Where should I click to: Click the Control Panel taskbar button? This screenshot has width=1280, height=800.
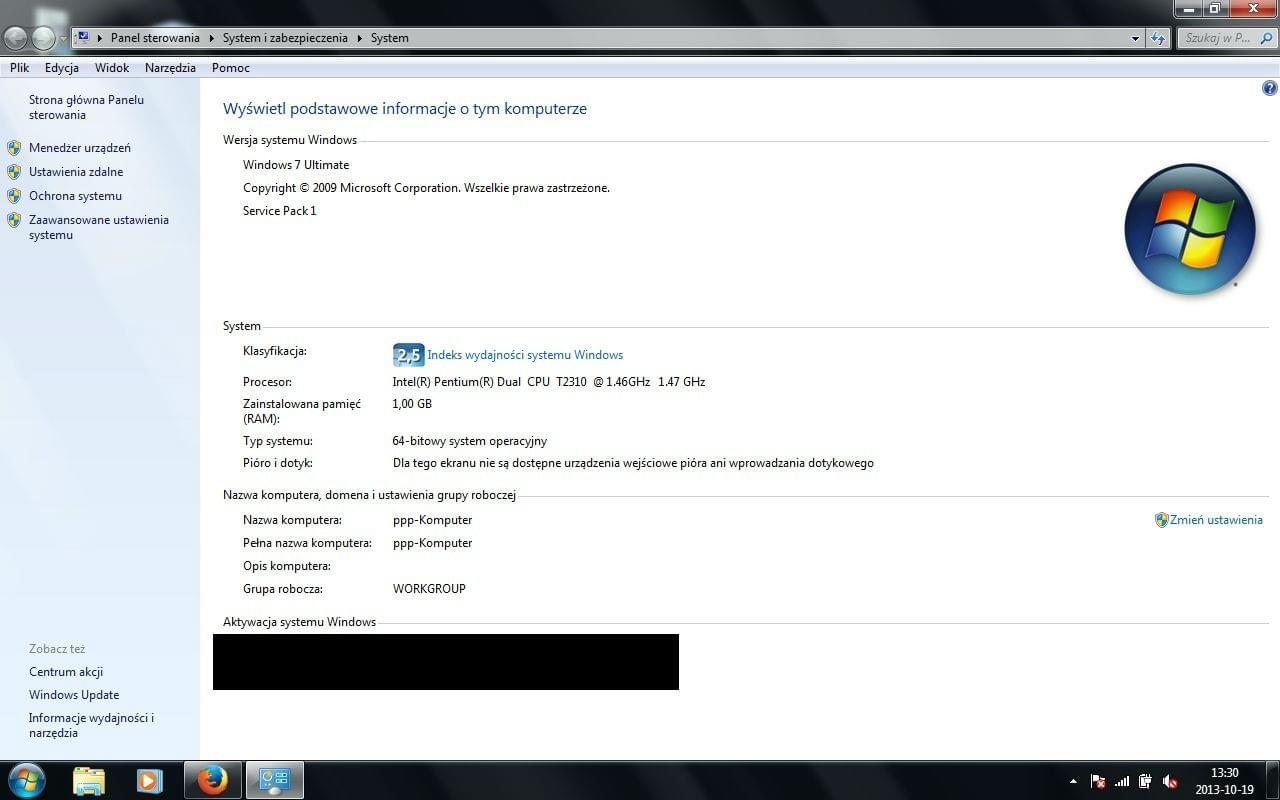[274, 780]
